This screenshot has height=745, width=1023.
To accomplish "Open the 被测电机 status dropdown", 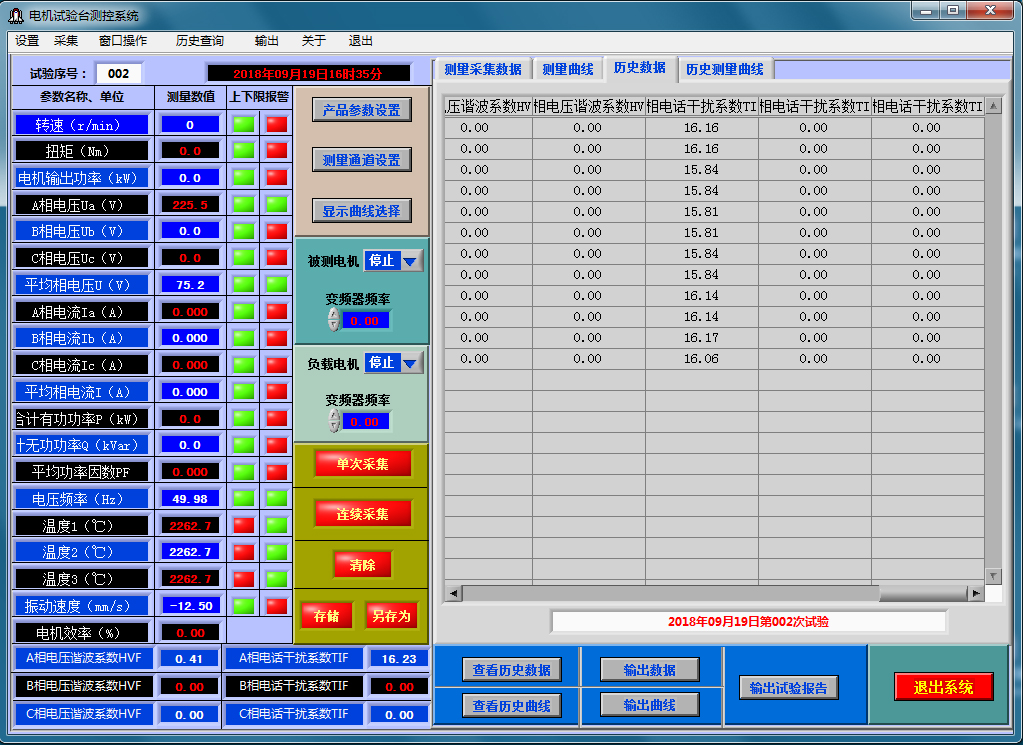I will click(410, 261).
